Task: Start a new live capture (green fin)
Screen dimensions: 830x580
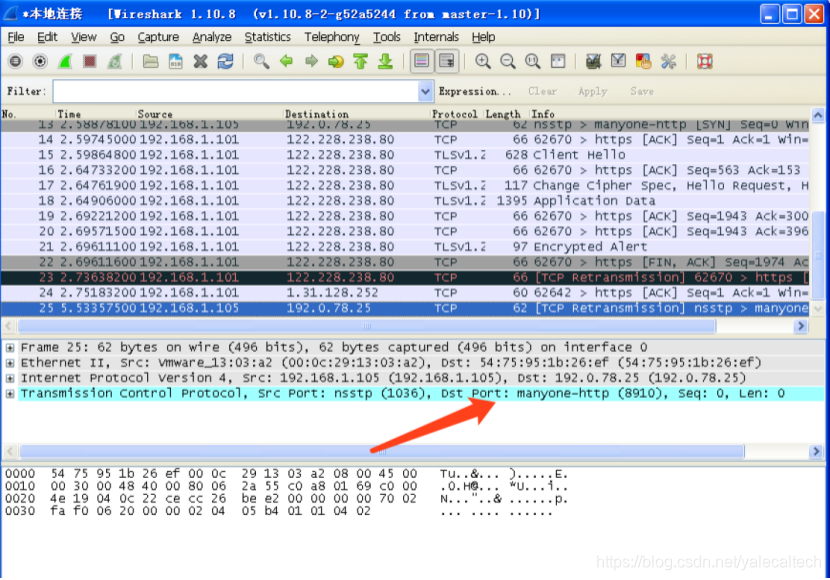Action: (65, 61)
